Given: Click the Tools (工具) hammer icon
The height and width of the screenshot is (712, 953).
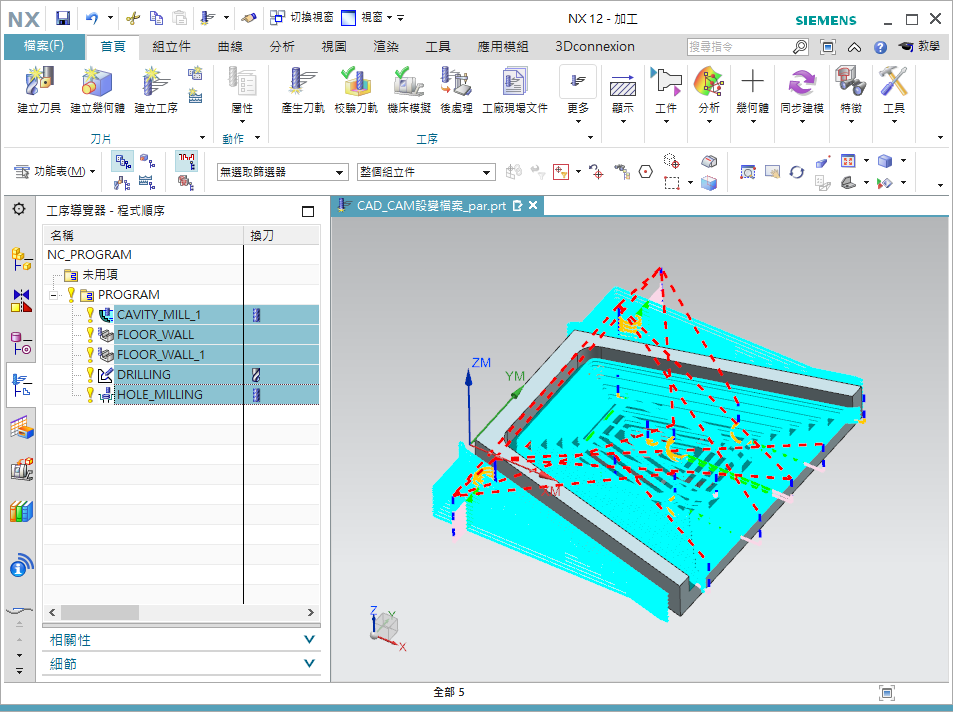Looking at the screenshot, I should tap(893, 81).
